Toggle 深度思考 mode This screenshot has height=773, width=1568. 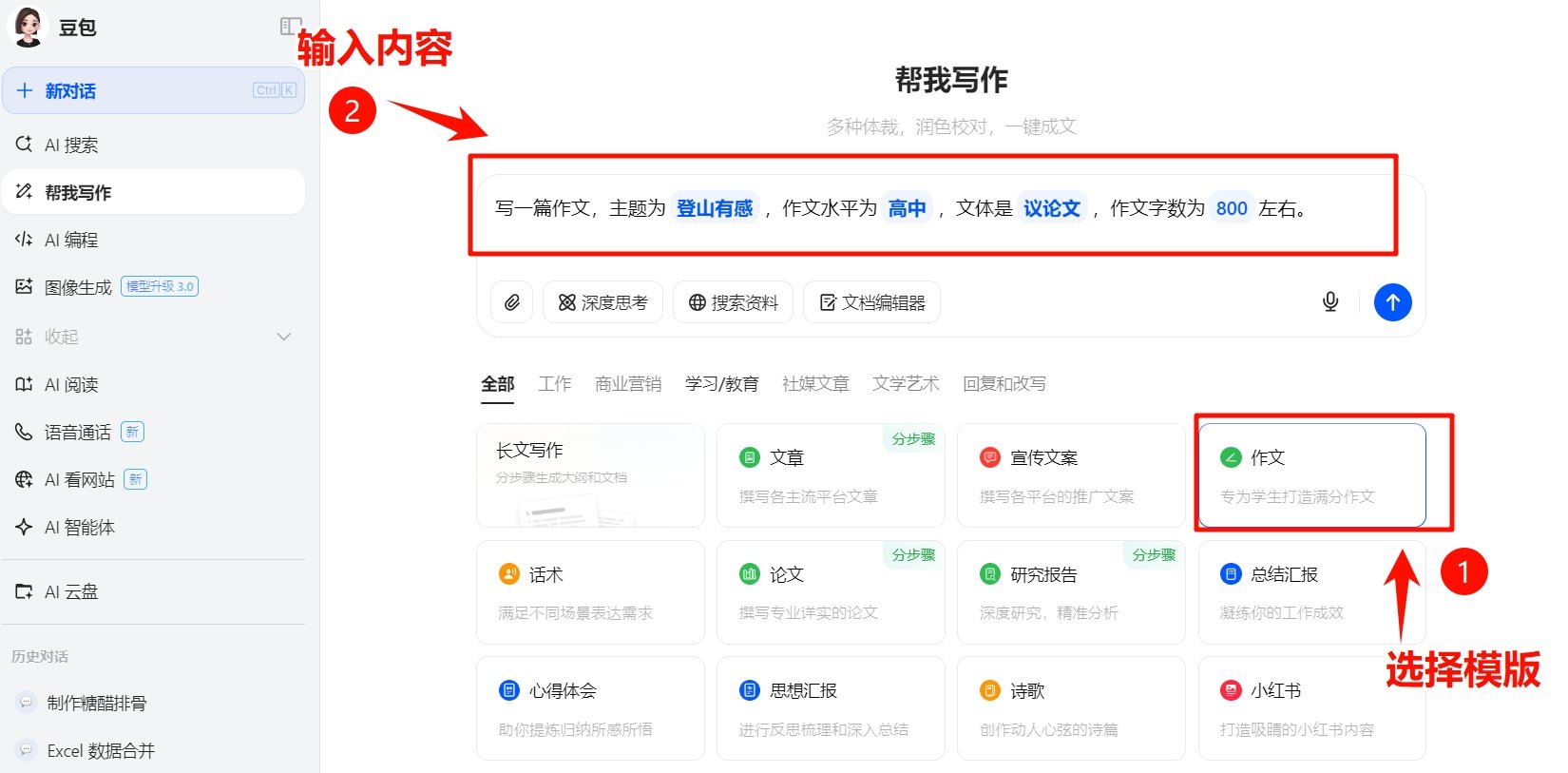[603, 302]
